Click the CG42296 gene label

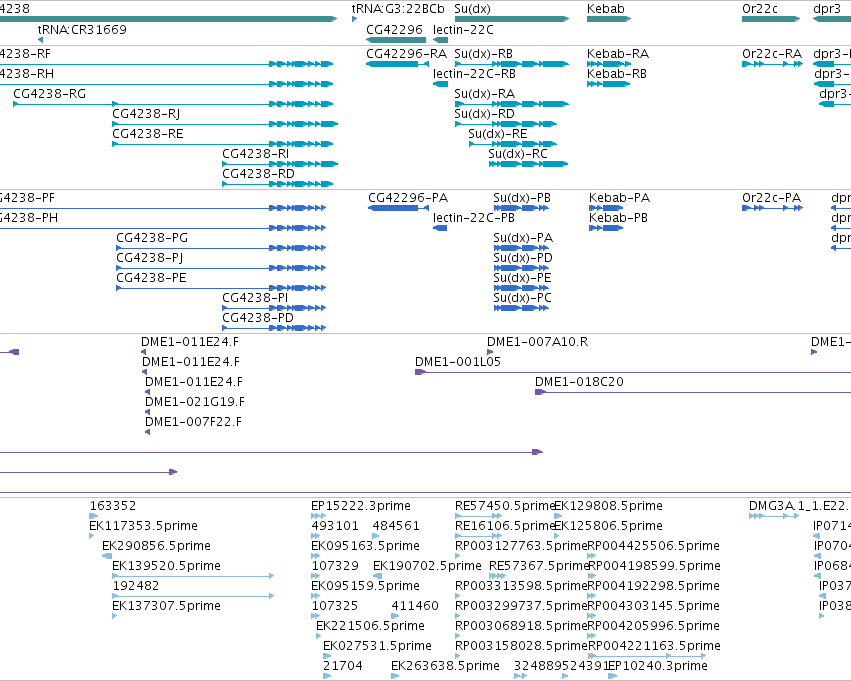point(395,29)
